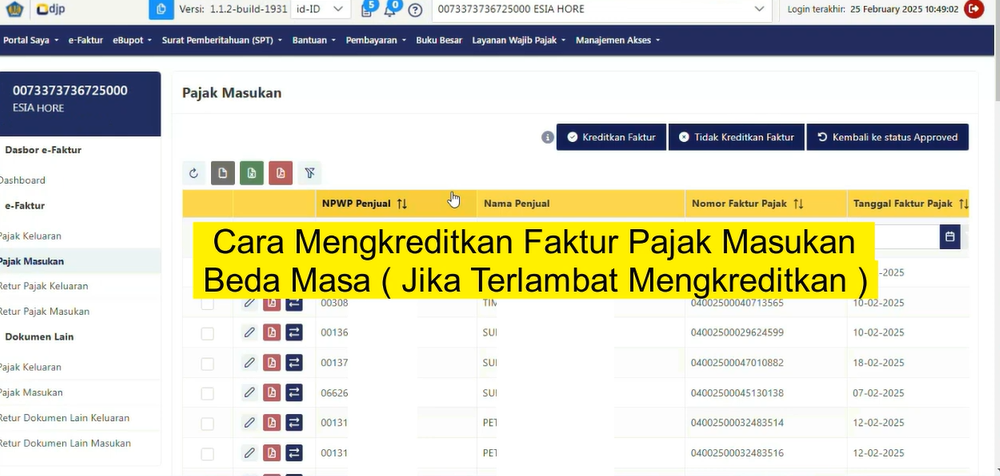Viewport: 1000px width, 476px height.
Task: Click swap arrows icon for faktur 04002500047010882
Action: (294, 363)
